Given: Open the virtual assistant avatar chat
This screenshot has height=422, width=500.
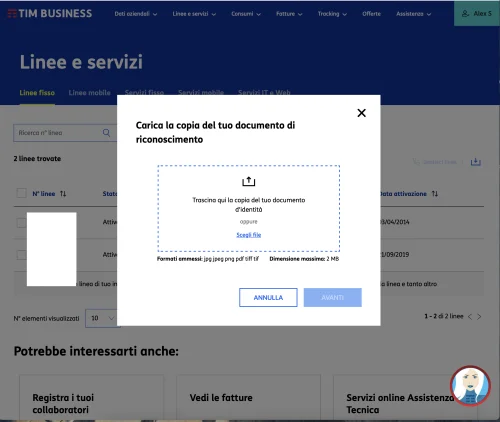Looking at the screenshot, I should (470, 385).
